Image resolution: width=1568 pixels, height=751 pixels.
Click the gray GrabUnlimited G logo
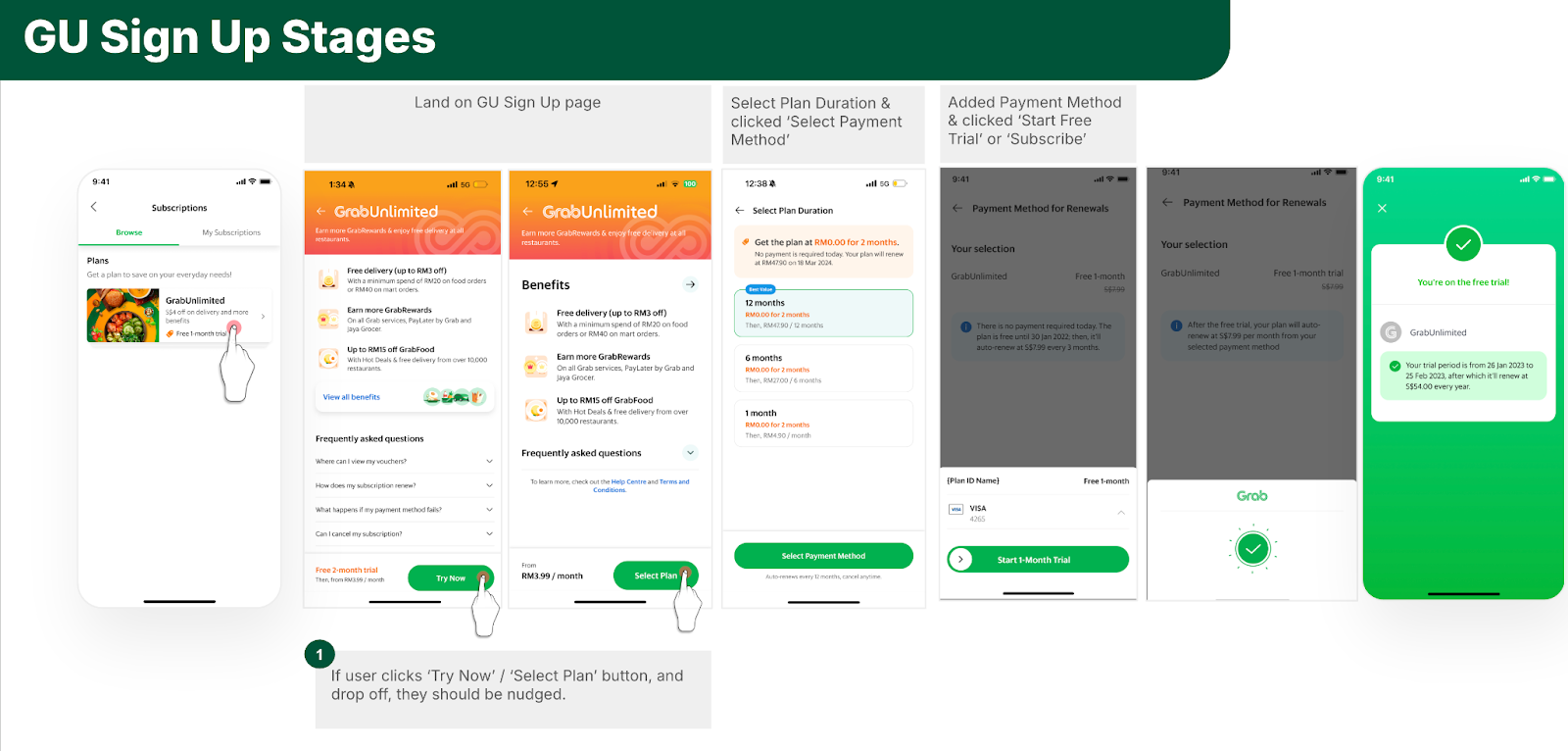[x=1391, y=332]
